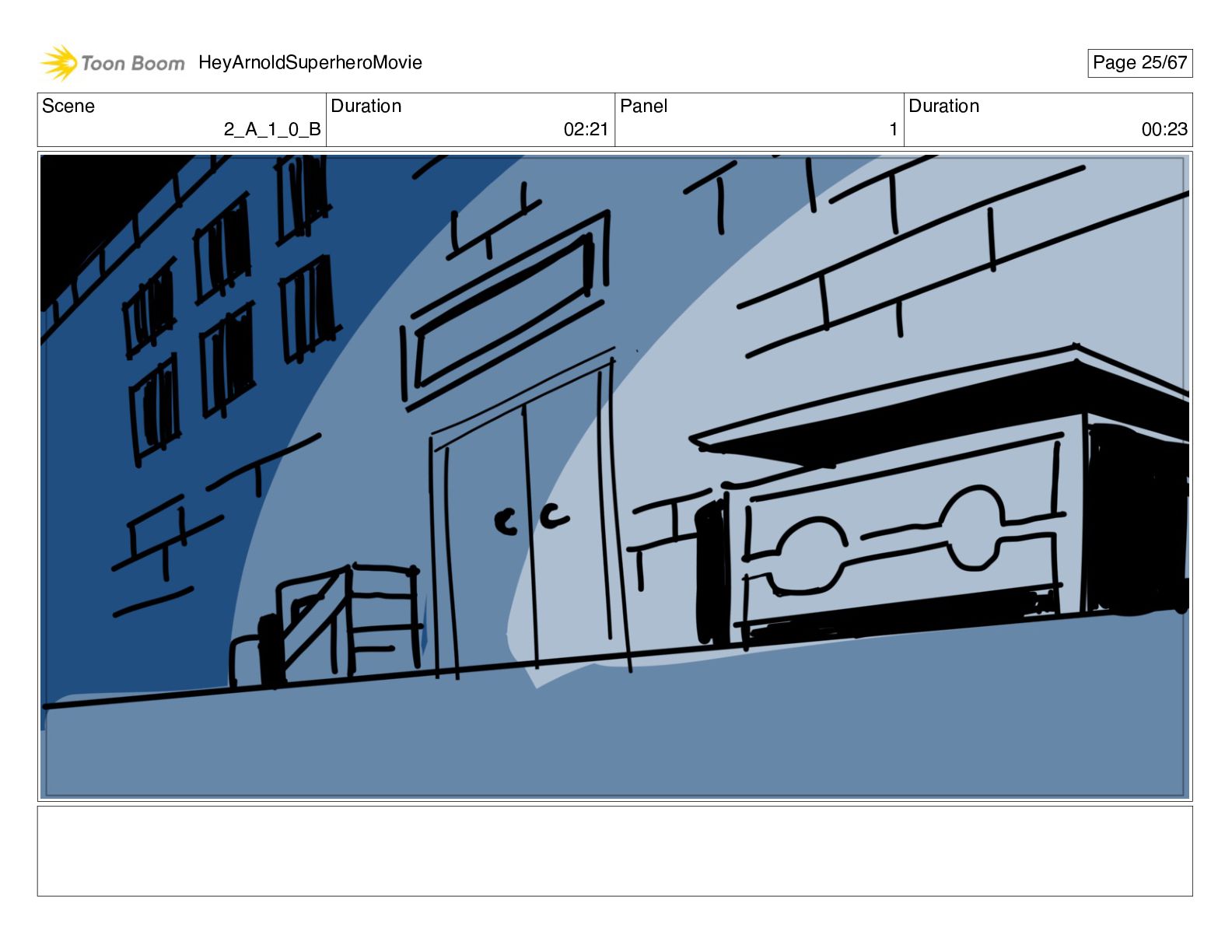Click the panel duration value 00:23

pyautogui.click(x=1164, y=130)
